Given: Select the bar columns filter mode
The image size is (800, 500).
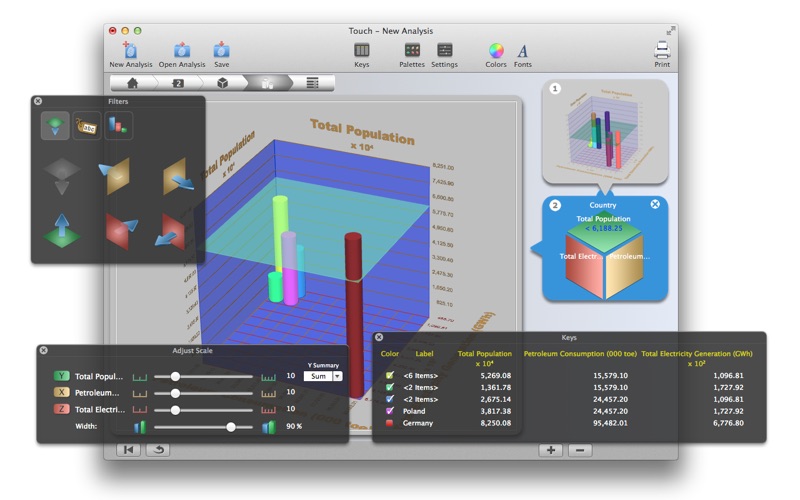Looking at the screenshot, I should (118, 126).
